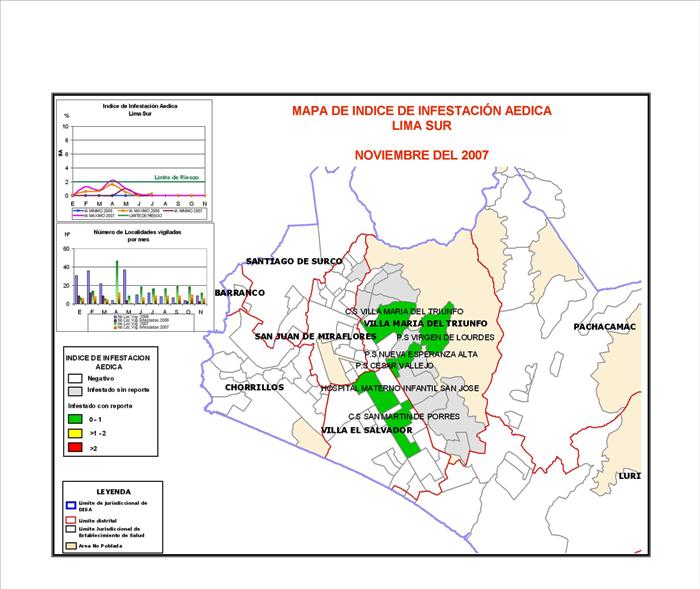700x589 pixels.
Task: Click 'P.S NUEVA ESPERANZA ALTA' label
Action: click(421, 354)
